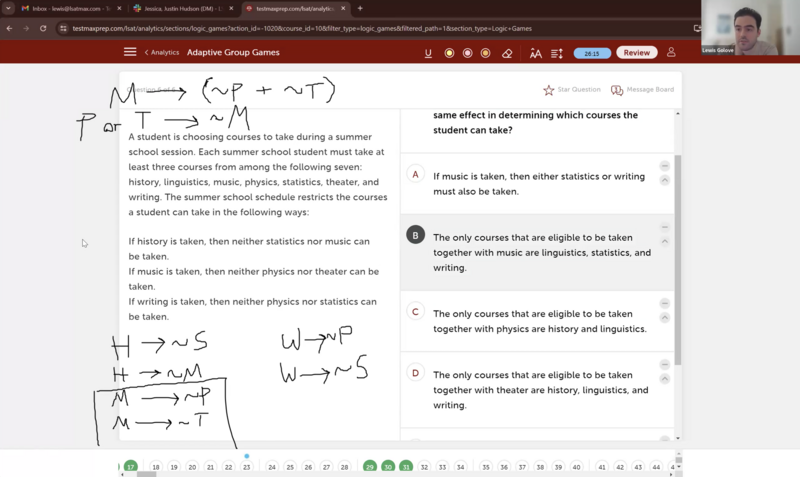The width and height of the screenshot is (800, 477).
Task: Jump to question 23 in navigator
Action: (247, 467)
